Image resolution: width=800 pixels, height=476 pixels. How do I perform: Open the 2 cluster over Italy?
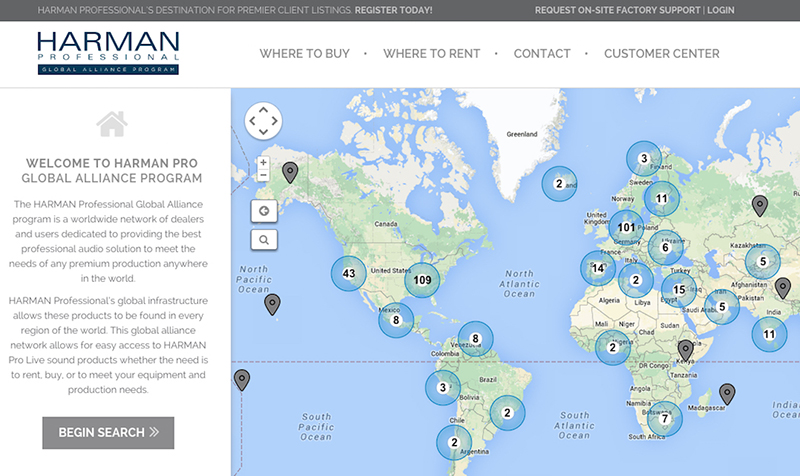click(x=636, y=280)
